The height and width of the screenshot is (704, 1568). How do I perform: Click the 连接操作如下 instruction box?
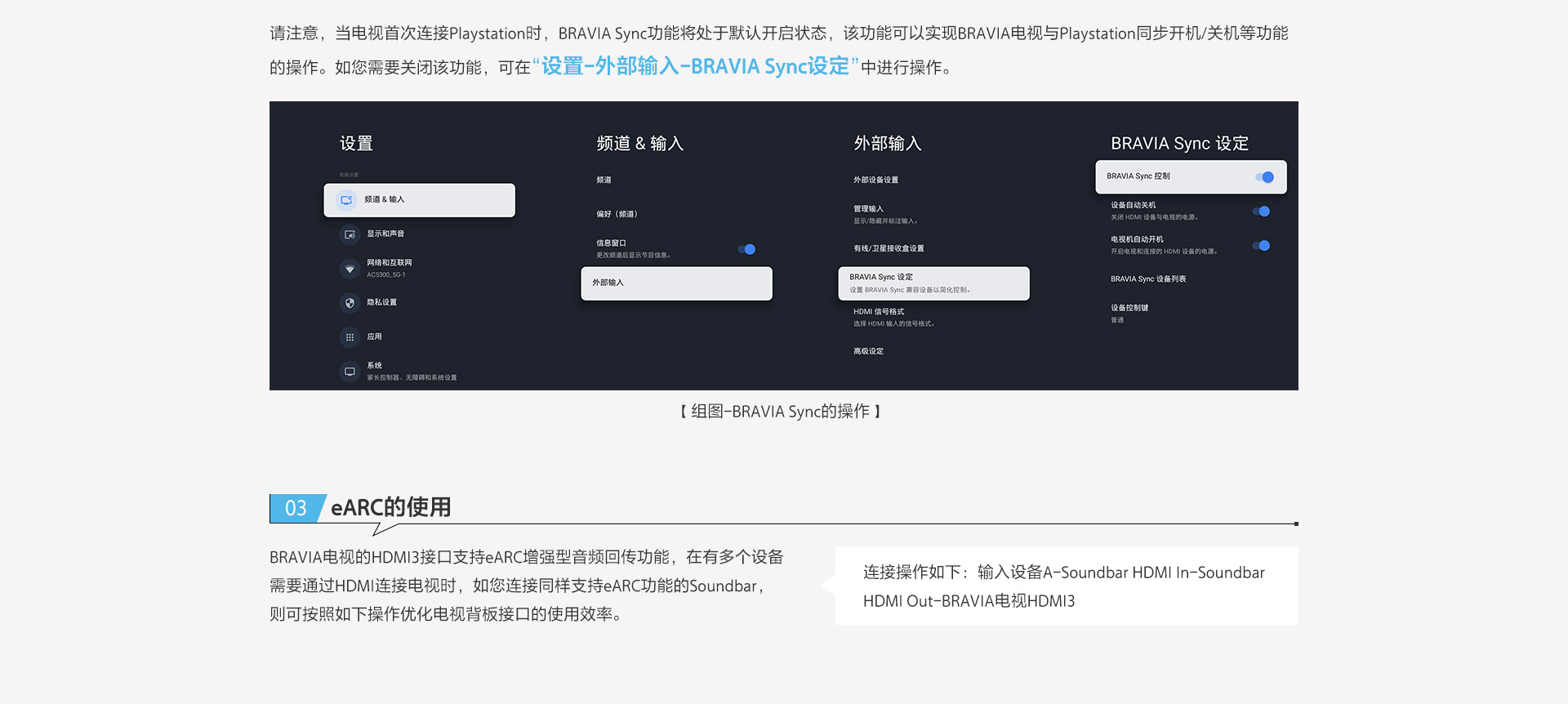[x=1067, y=586]
